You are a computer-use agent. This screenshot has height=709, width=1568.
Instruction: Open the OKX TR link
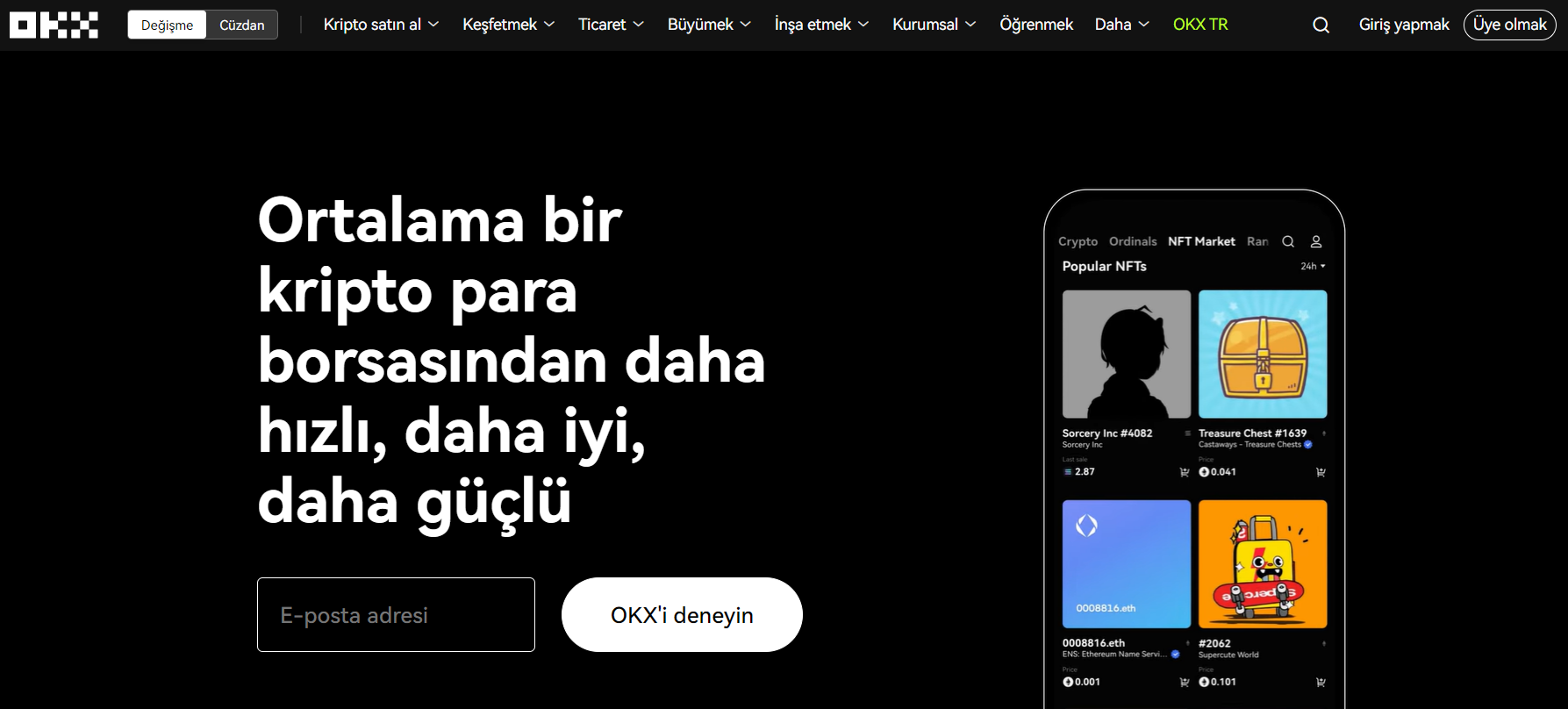coord(1200,25)
